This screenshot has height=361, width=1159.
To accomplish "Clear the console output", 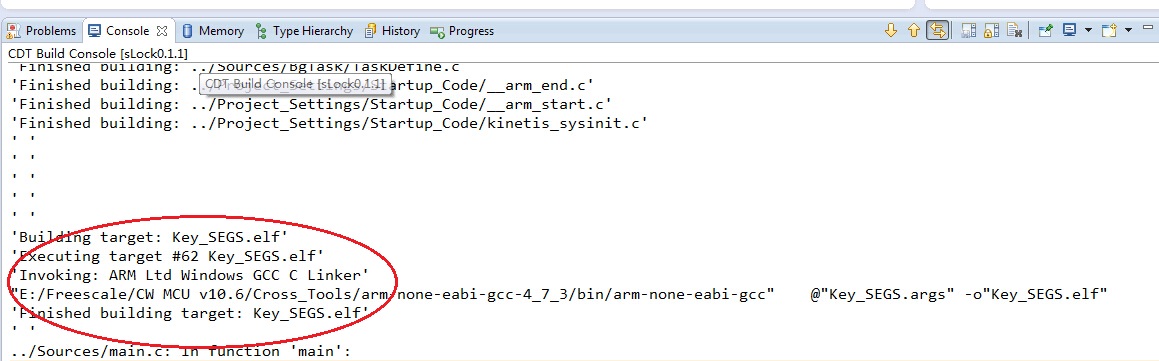I will (x=1016, y=30).
